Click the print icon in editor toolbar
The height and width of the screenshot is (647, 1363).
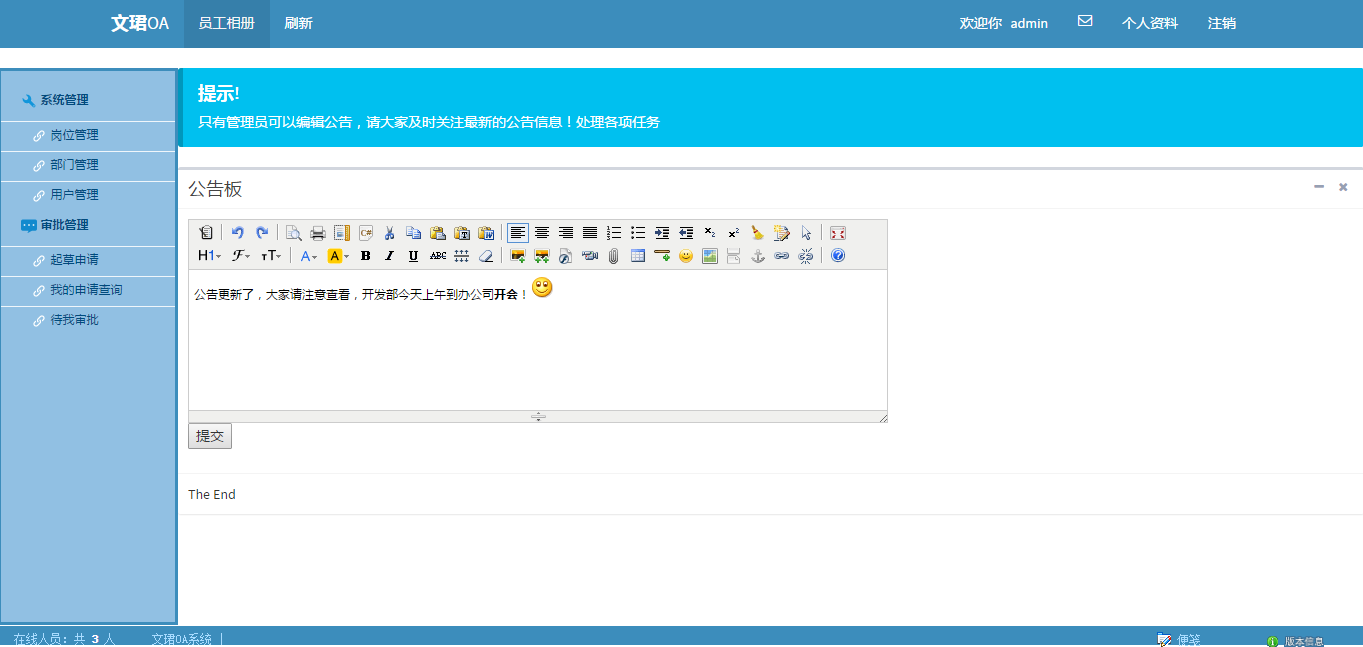tap(318, 233)
